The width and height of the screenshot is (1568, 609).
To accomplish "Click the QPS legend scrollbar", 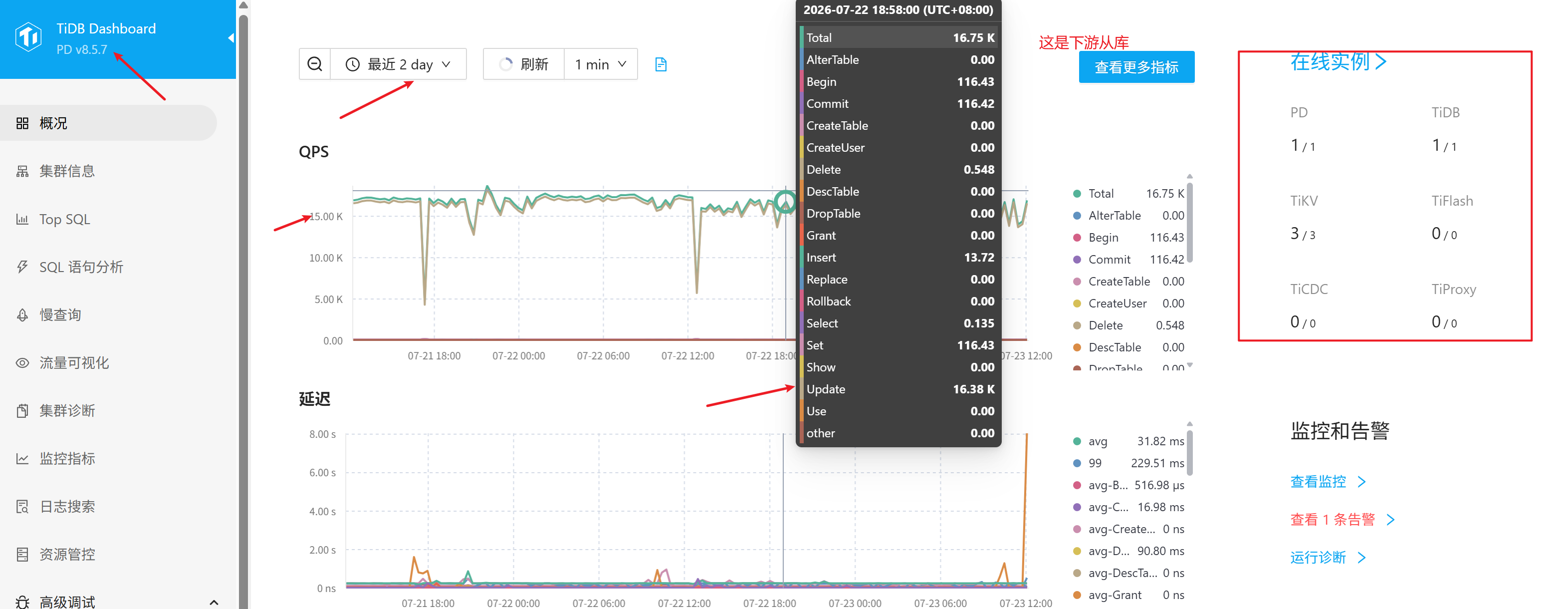I will pyautogui.click(x=1190, y=223).
